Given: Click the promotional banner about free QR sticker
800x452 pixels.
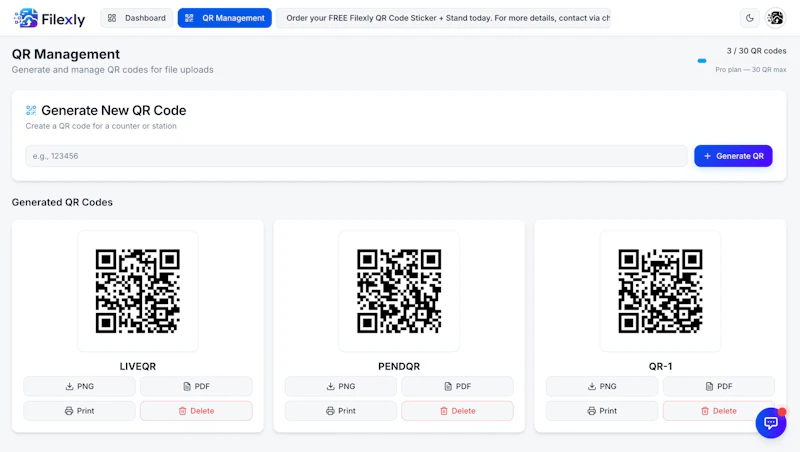Looking at the screenshot, I should [x=443, y=18].
